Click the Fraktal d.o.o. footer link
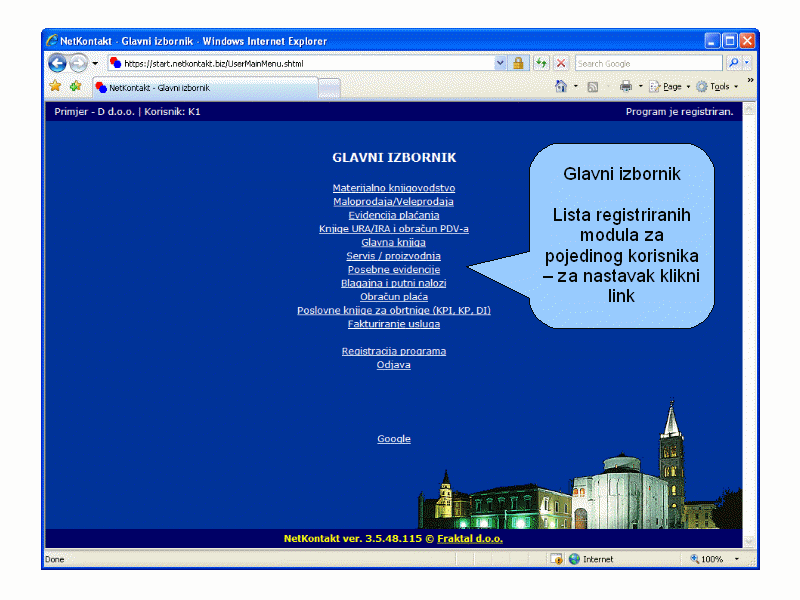This screenshot has height=600, width=800. [x=470, y=538]
